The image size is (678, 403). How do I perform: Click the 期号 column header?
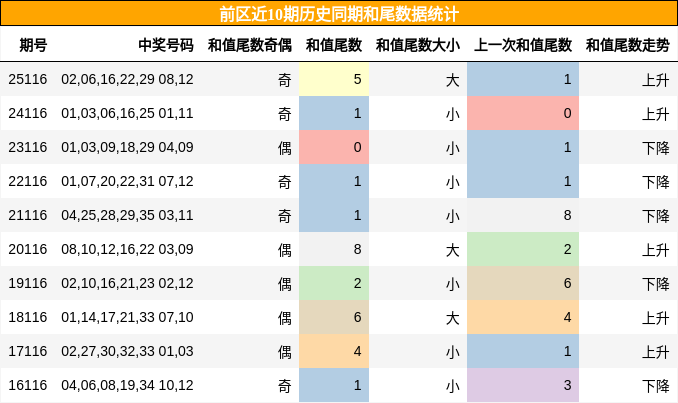pyautogui.click(x=33, y=45)
